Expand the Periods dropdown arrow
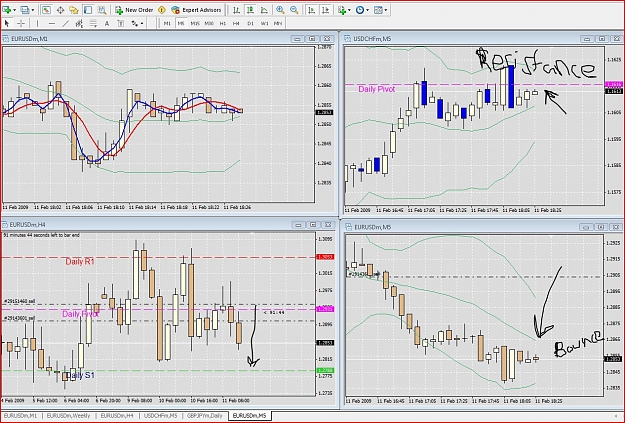 point(368,10)
